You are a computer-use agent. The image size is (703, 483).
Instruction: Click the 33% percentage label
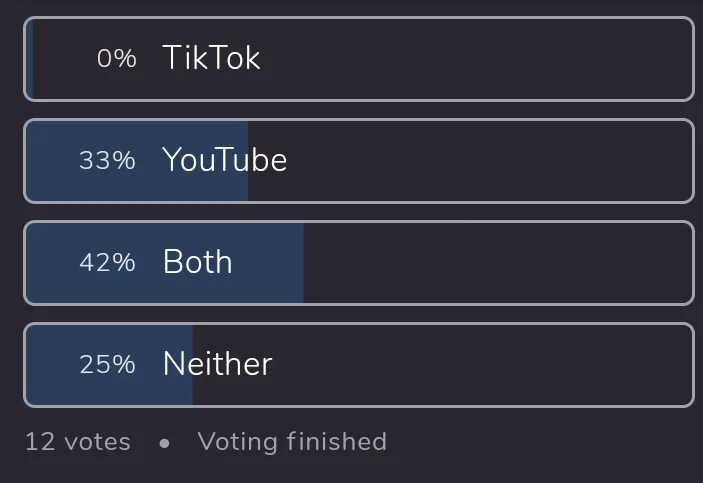tap(107, 160)
